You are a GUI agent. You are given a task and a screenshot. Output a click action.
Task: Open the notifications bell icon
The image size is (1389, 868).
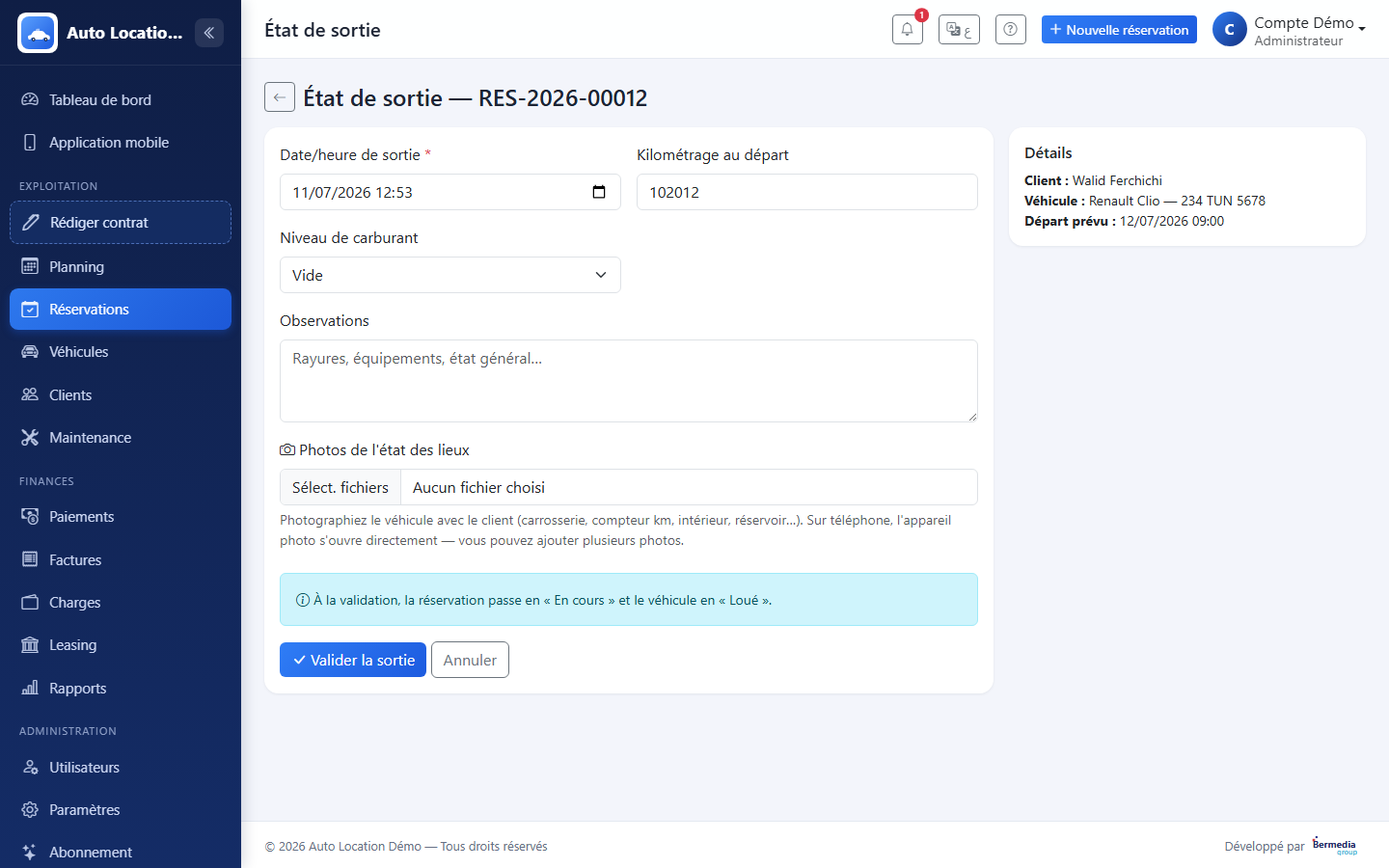[907, 30]
